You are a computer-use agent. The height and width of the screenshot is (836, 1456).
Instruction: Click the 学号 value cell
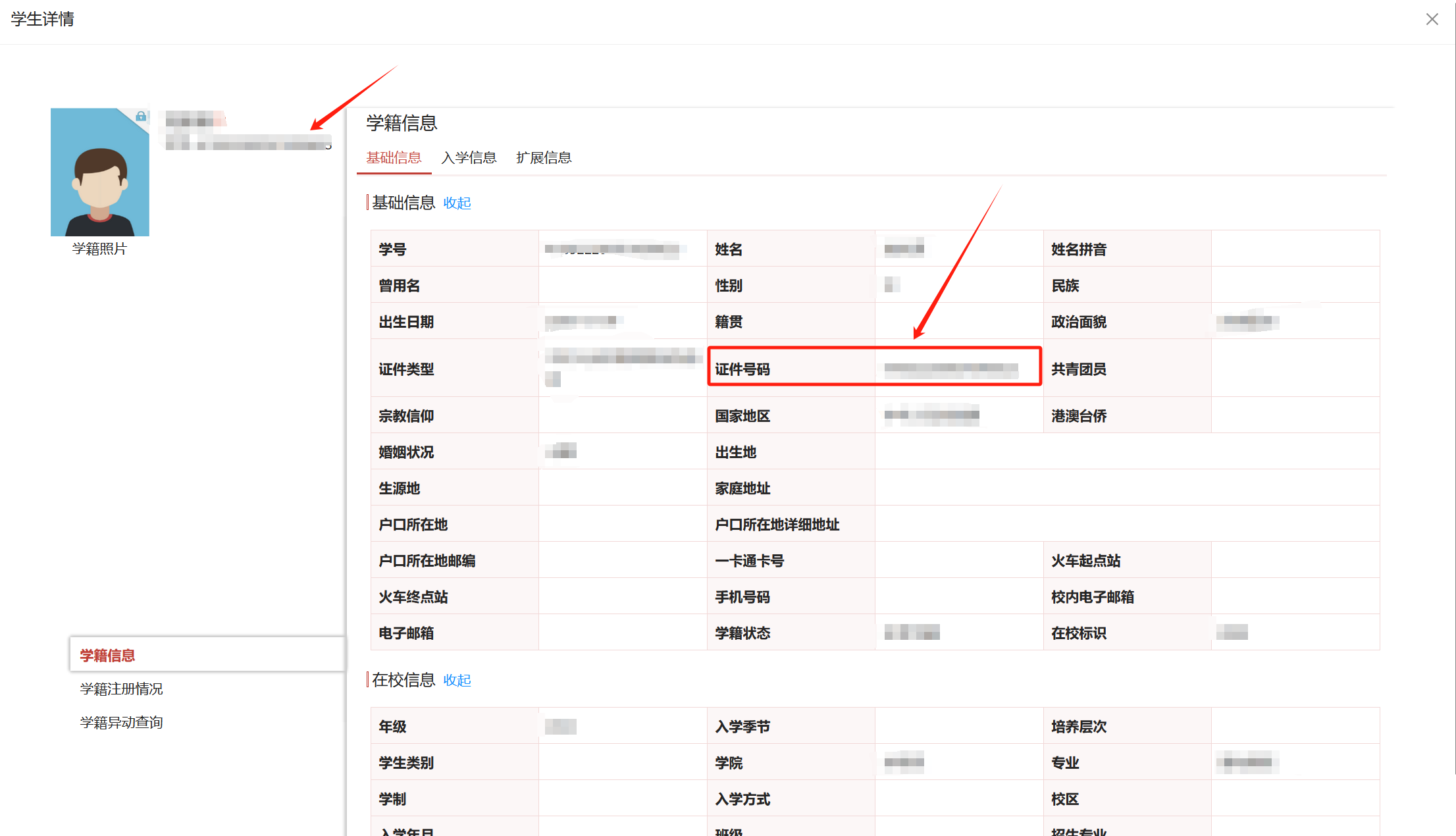click(x=619, y=249)
